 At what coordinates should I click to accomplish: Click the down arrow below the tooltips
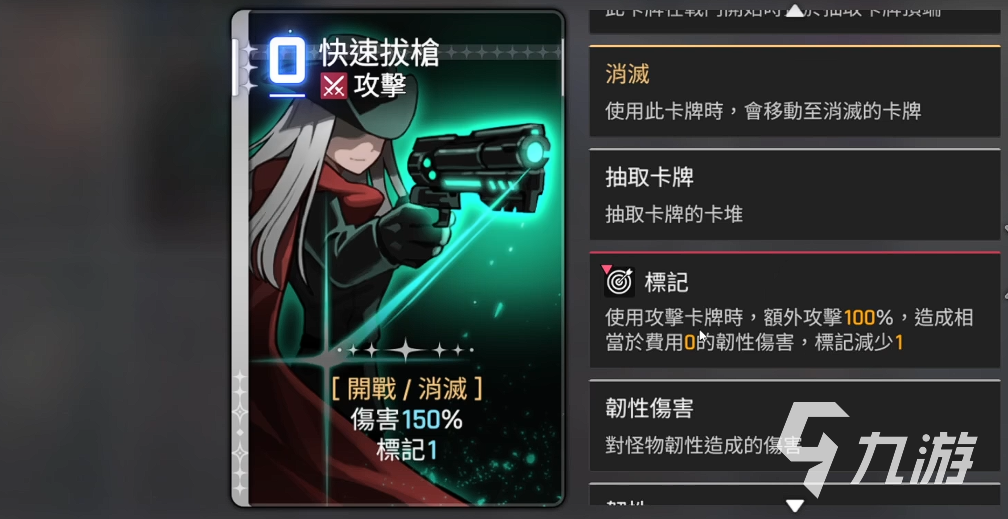click(x=795, y=505)
